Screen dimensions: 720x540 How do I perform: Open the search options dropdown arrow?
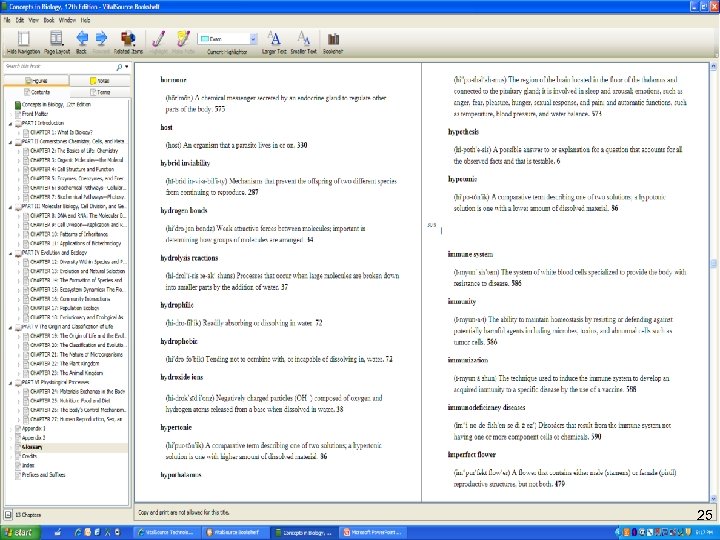point(127,67)
